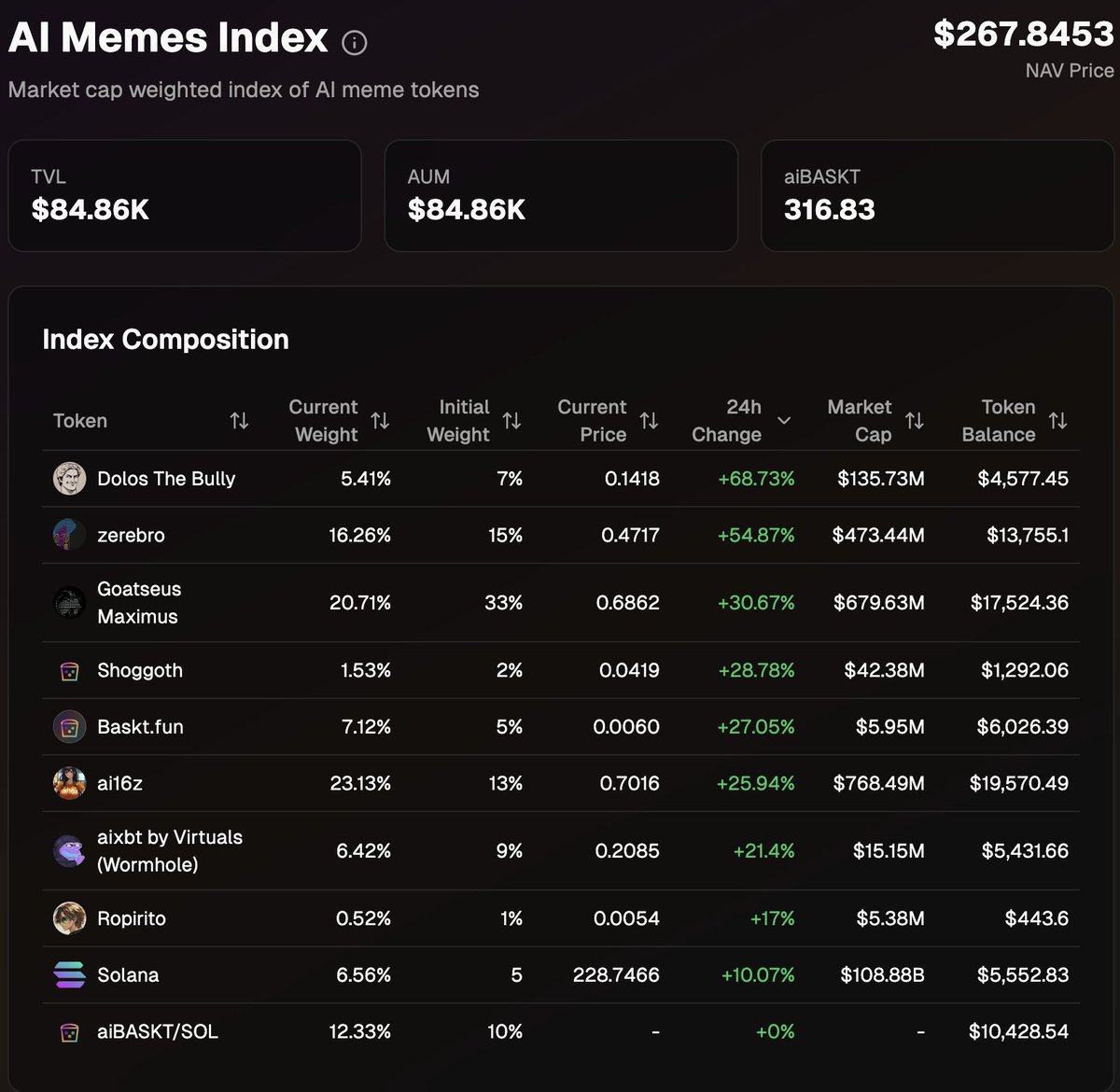
Task: Click the Market Cap header label
Action: (x=860, y=421)
